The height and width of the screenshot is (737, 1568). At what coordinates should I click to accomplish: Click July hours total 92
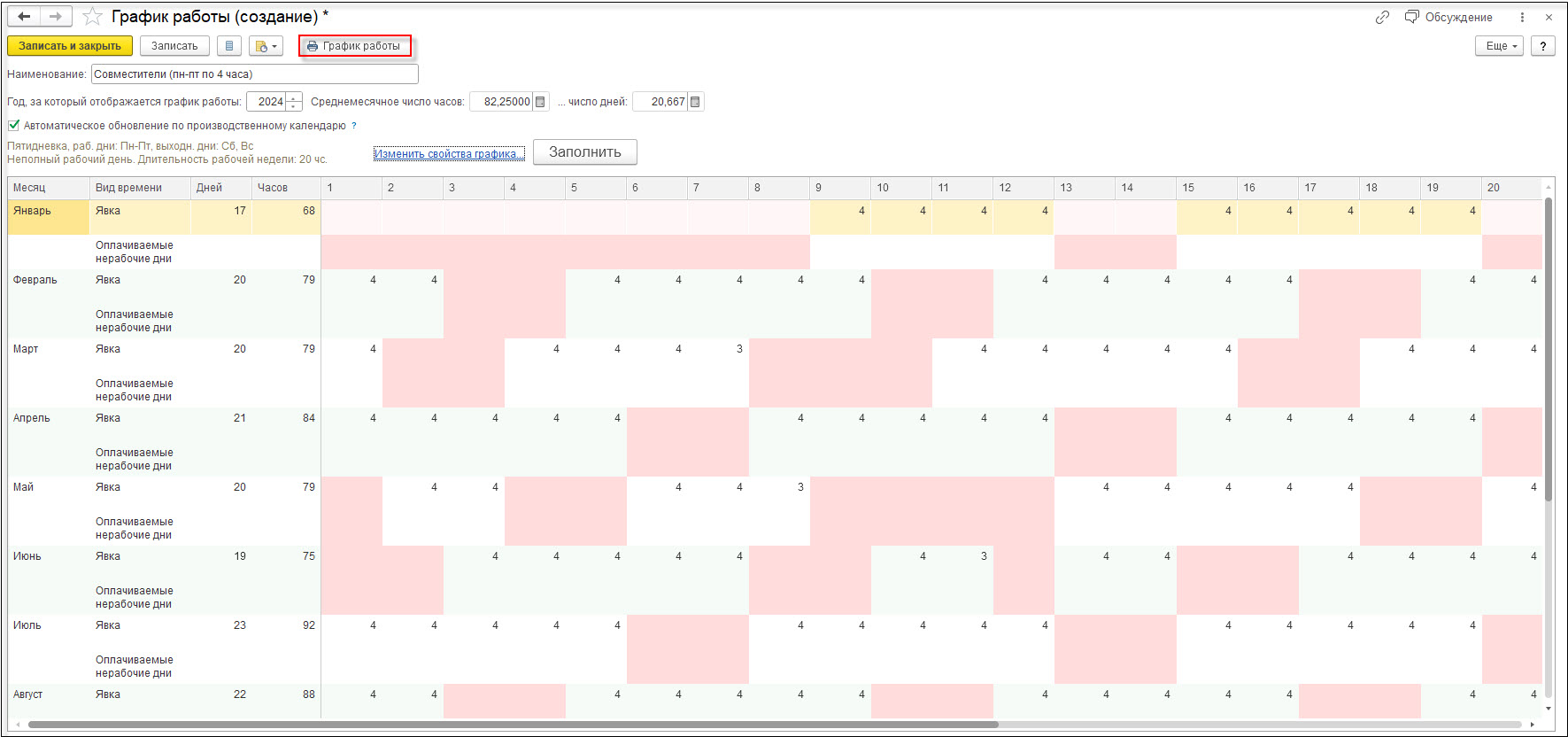coord(286,632)
